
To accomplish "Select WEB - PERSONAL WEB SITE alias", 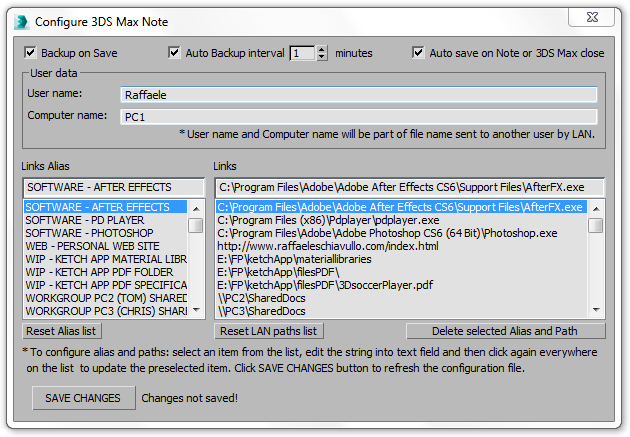I will pyautogui.click(x=106, y=246).
